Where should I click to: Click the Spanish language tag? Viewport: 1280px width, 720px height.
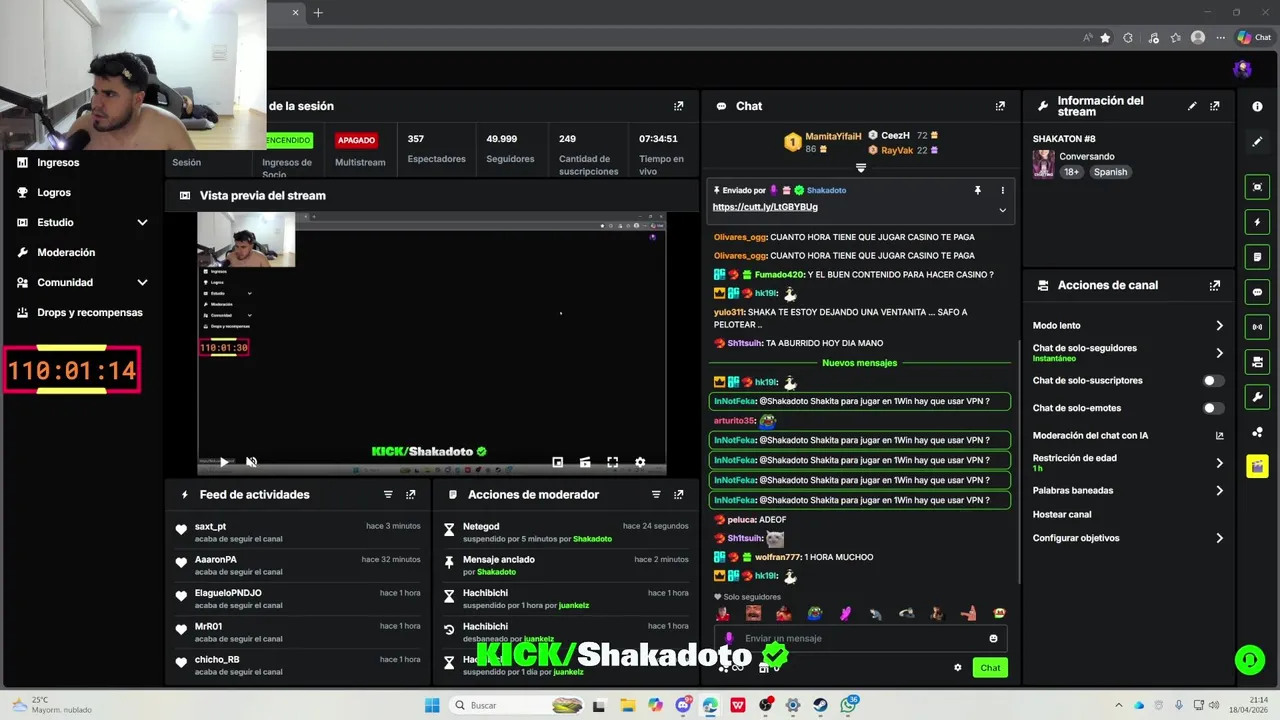coord(1110,172)
